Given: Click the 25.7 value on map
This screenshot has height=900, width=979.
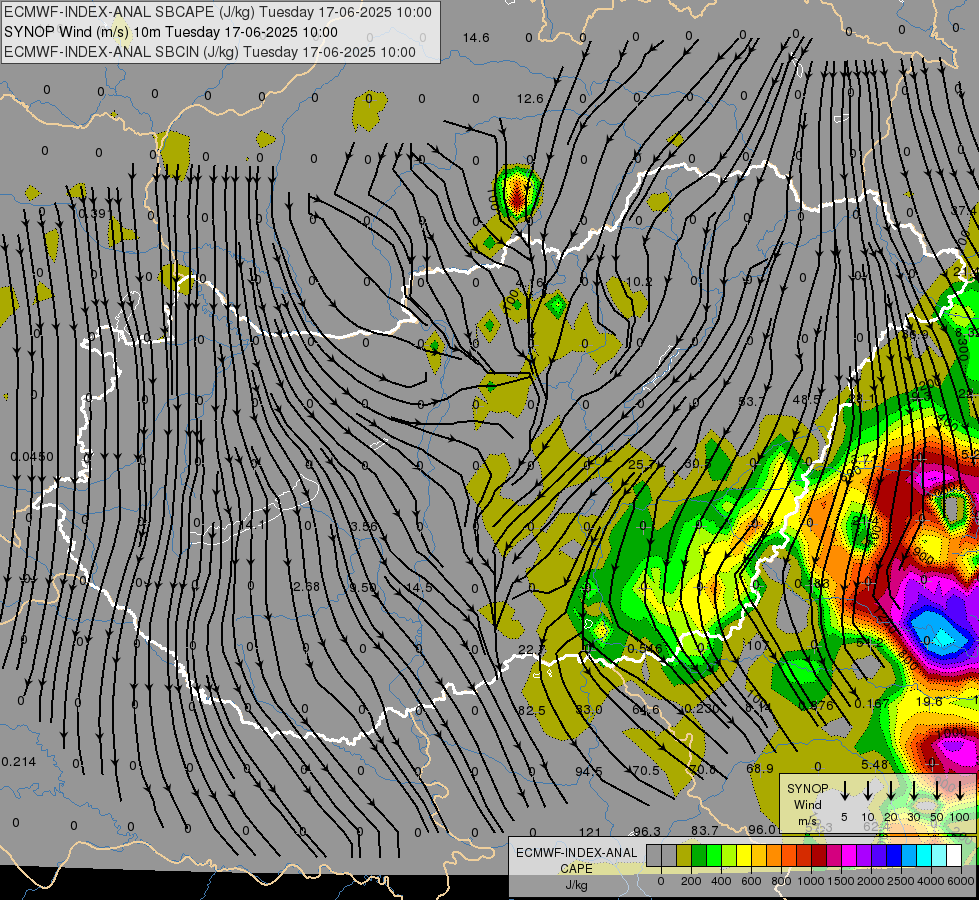Looking at the screenshot, I should tap(641, 465).
